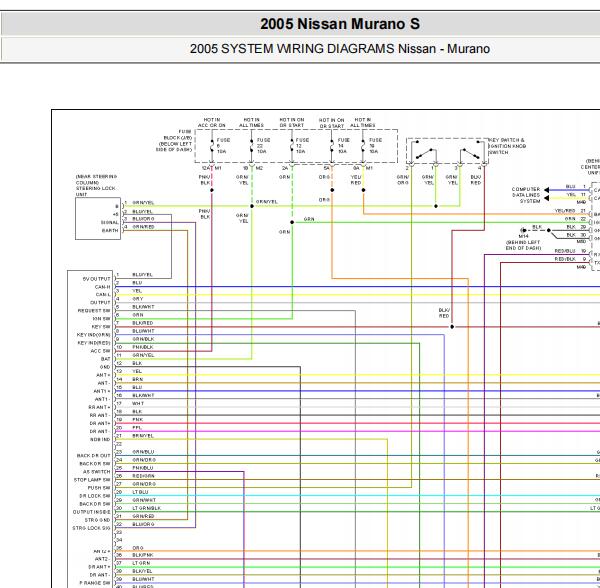Click the 'RED/BLU' wire label at pin 19
The height and width of the screenshot is (588, 600).
pyautogui.click(x=565, y=251)
